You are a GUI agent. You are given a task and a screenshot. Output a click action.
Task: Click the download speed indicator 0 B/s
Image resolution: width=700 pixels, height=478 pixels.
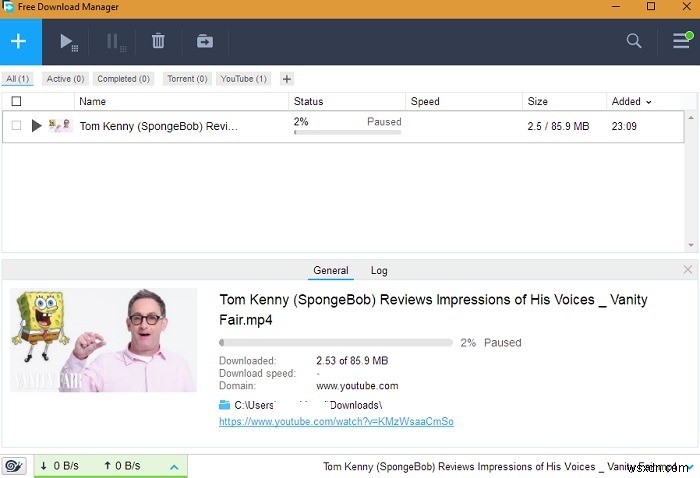point(60,466)
